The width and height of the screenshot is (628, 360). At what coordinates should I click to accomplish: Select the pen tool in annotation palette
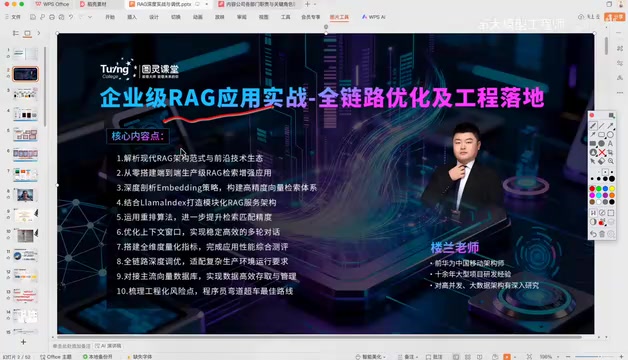tap(593, 126)
